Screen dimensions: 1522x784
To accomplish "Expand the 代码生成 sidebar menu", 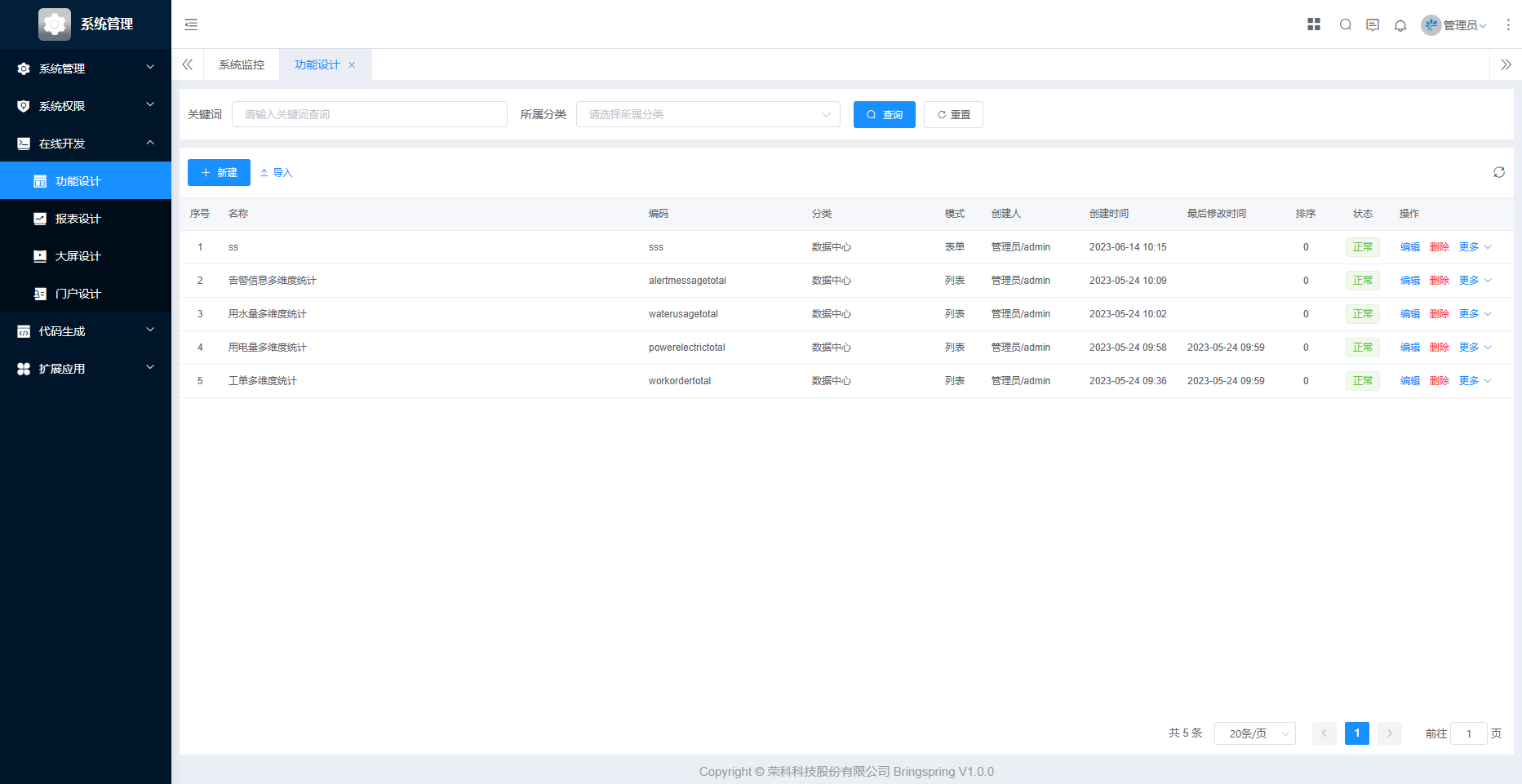I will point(86,331).
